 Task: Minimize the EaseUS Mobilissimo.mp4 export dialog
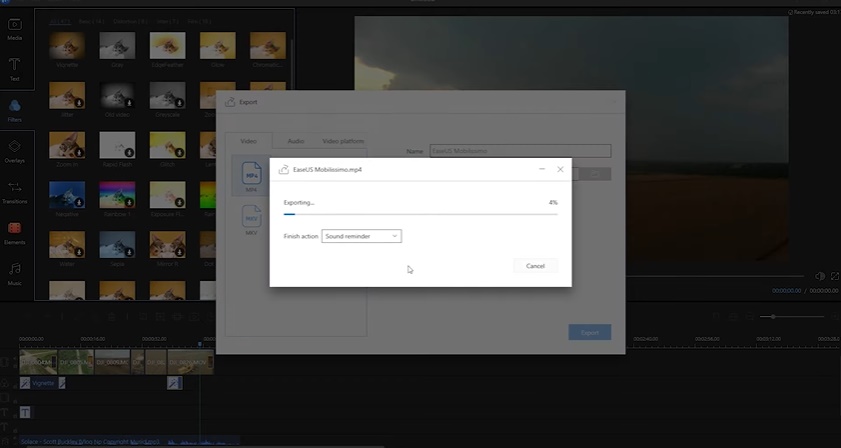(540, 170)
